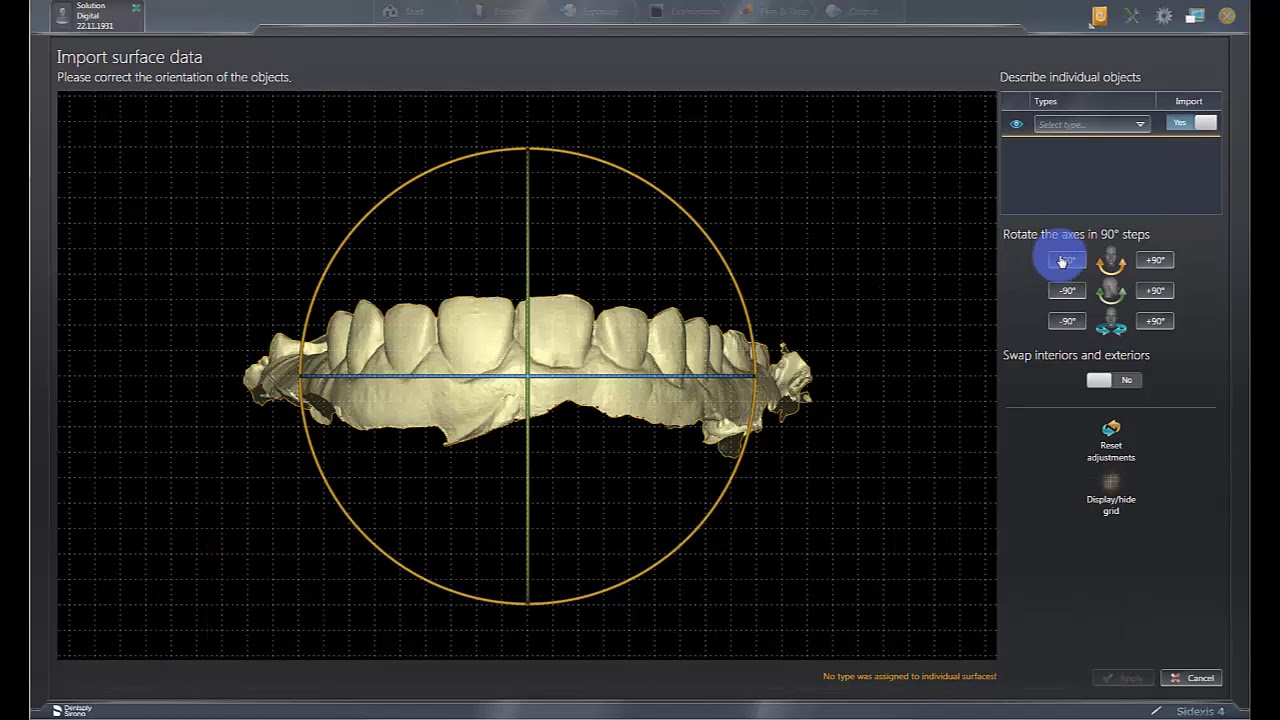Image resolution: width=1280 pixels, height=720 pixels.
Task: Close the Solution Digital patient tab
Action: [136, 7]
